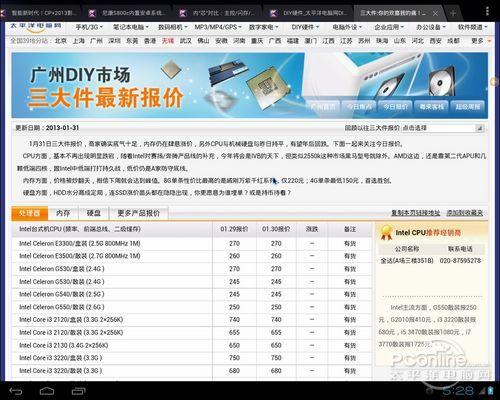Expand the 办公设备 navigation dropdown
Viewport: 500px width, 400px height.
pos(431,27)
